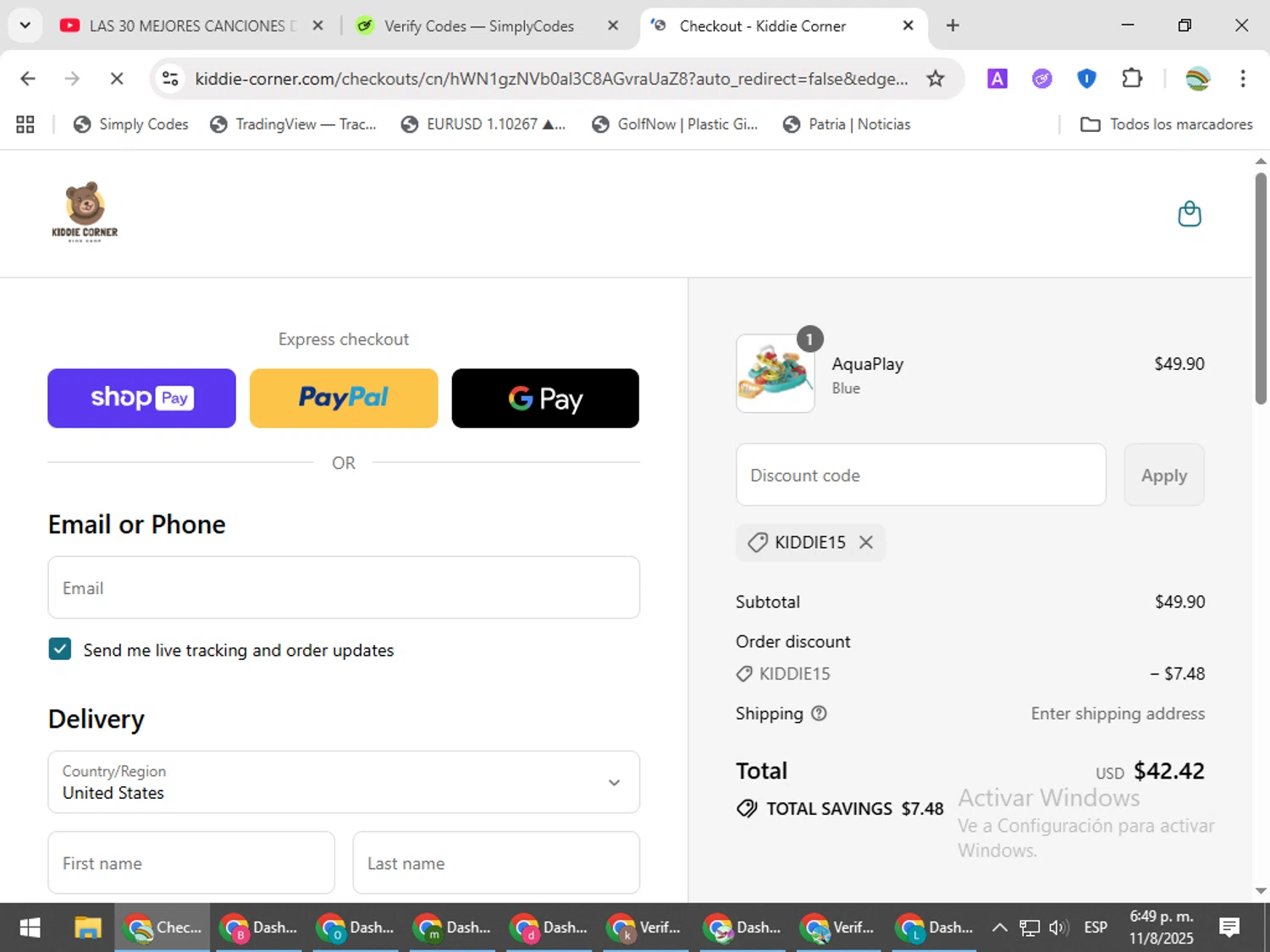
Task: Open the volume speaker icon in system tray
Action: pos(1058,927)
